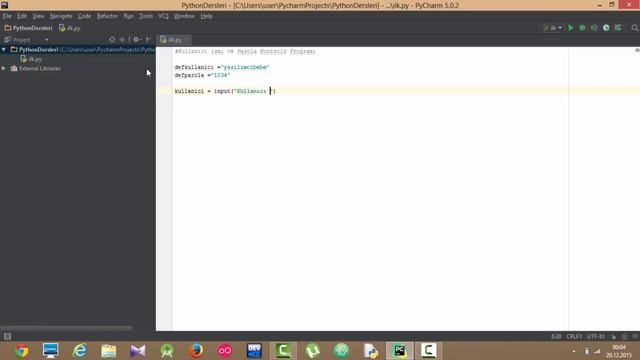This screenshot has width=640, height=360.
Task: Open the VCS menu
Action: coord(163,16)
